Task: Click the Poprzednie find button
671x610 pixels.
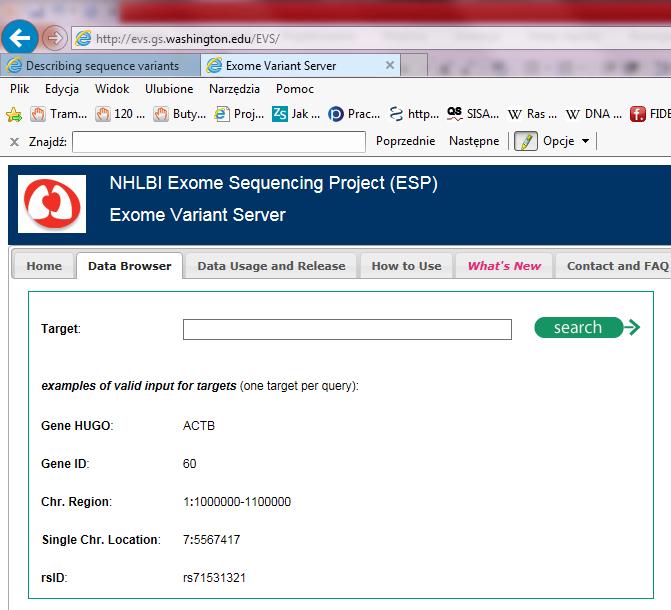Action: tap(405, 141)
